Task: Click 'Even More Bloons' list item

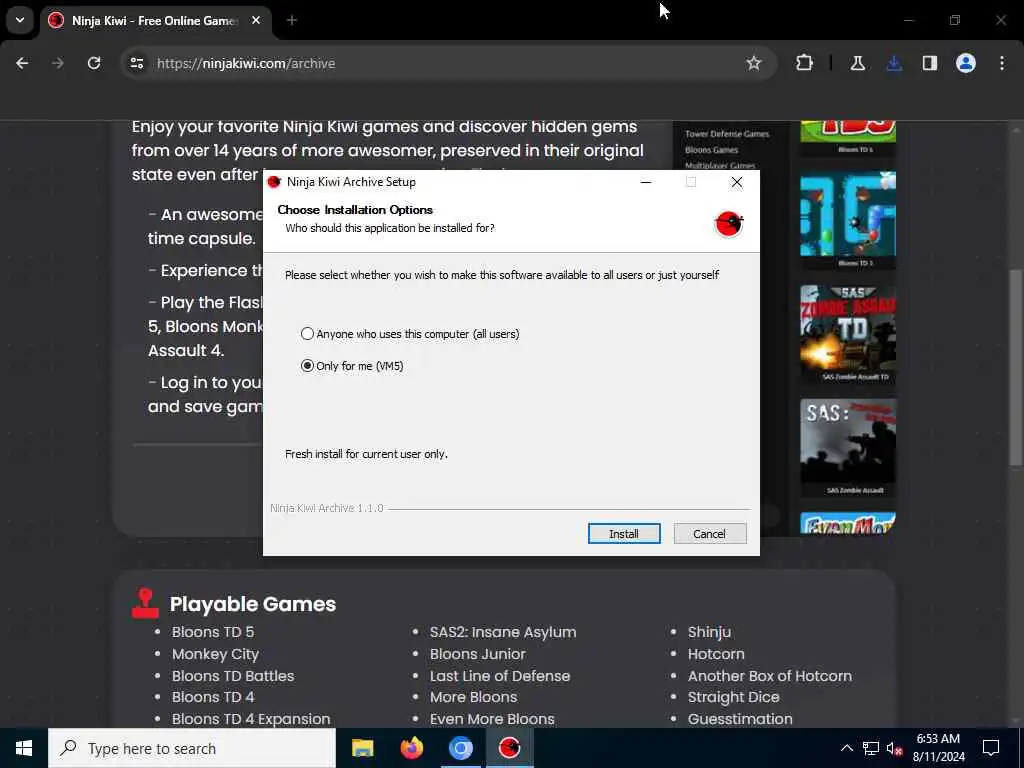Action: [x=492, y=719]
